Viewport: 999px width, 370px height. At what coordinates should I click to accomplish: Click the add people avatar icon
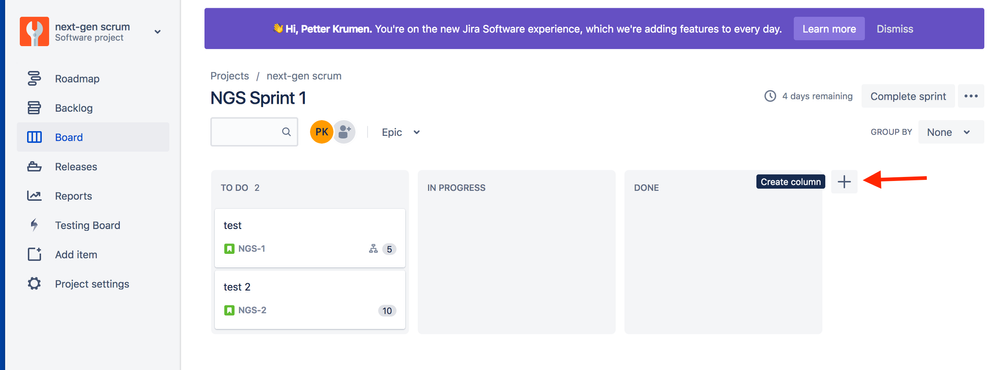tap(345, 132)
